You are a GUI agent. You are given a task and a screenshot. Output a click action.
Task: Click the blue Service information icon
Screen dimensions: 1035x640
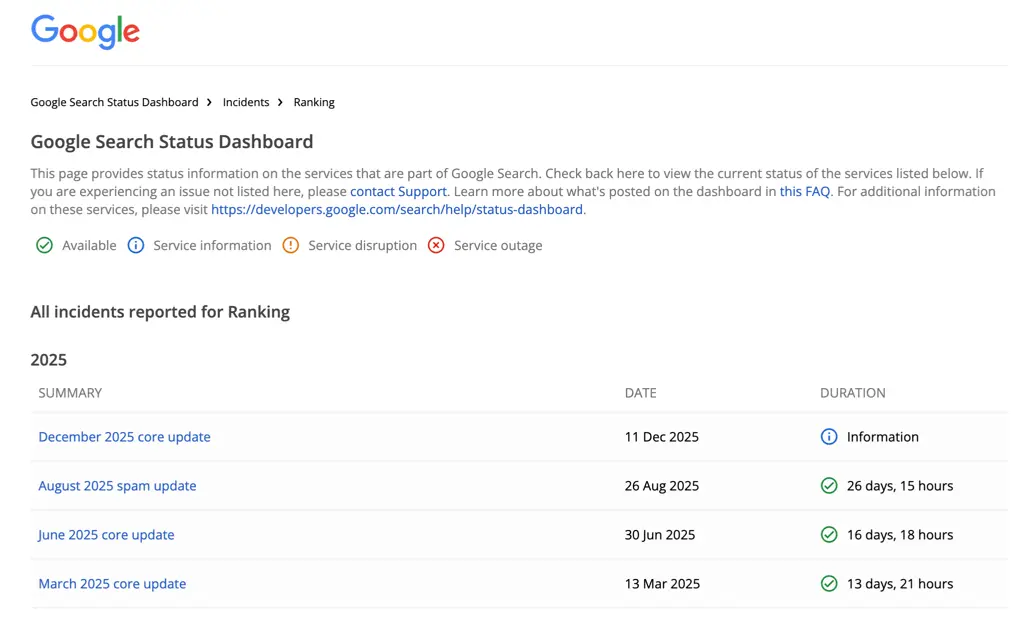[136, 245]
